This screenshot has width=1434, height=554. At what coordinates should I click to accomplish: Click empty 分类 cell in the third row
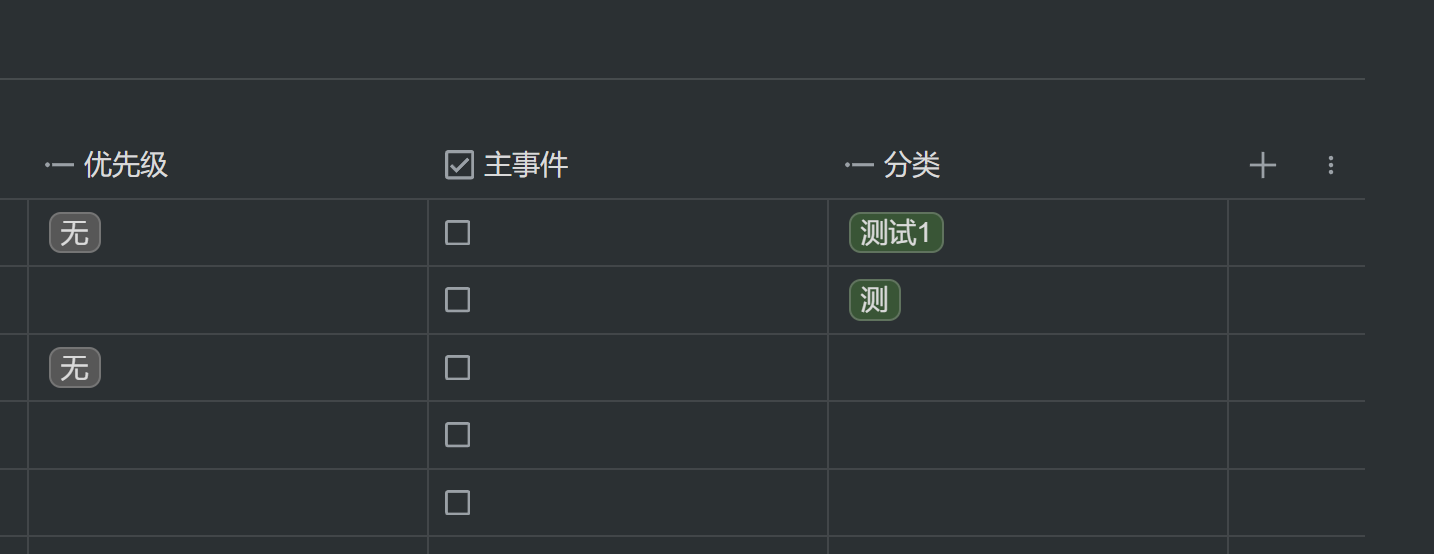point(1028,368)
